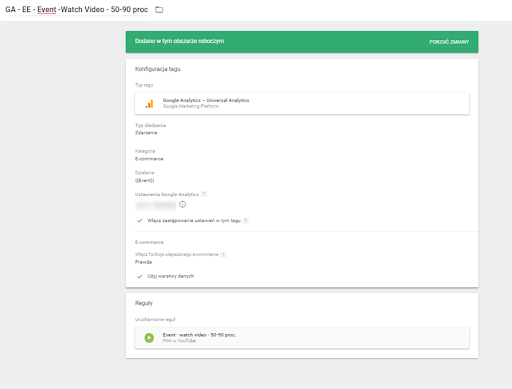Viewport: 512px width, 389px height.
Task: Click the Dodano w tym obszarze roboczym banner text
Action: [x=179, y=41]
